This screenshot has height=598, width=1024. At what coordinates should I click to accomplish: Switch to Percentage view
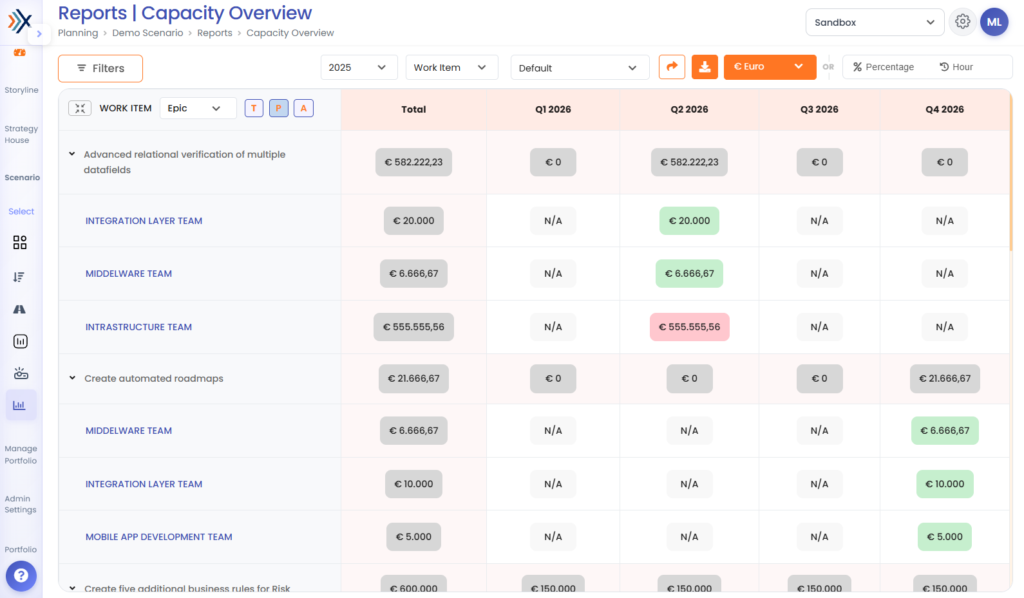tap(883, 67)
